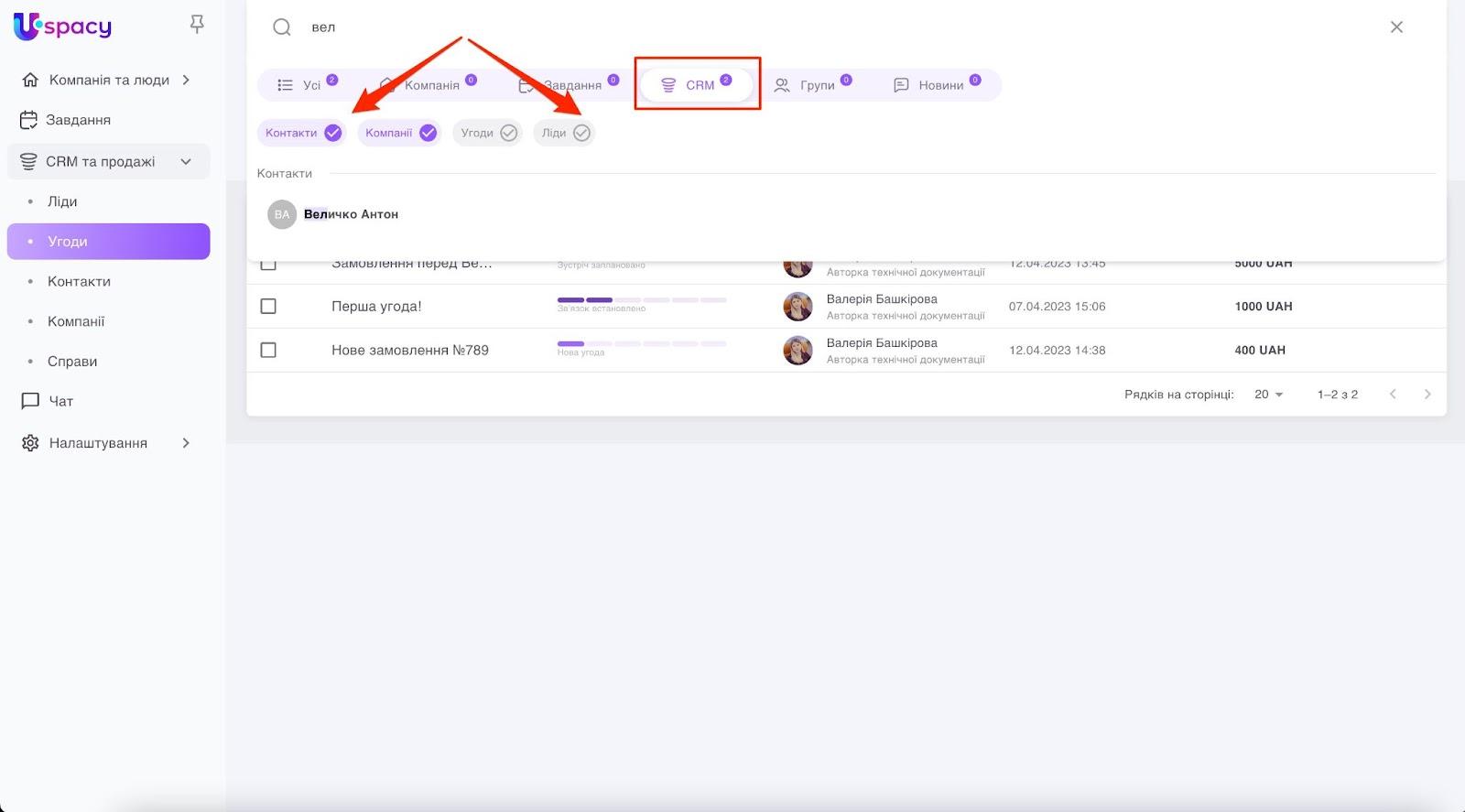Open deal Перша угода!
This screenshot has height=812, width=1465.
click(376, 307)
